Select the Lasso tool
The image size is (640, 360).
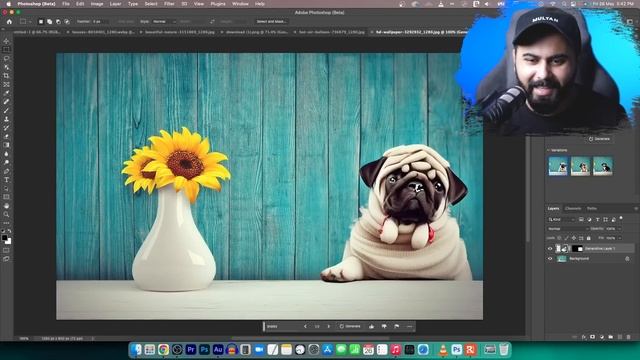(6, 58)
